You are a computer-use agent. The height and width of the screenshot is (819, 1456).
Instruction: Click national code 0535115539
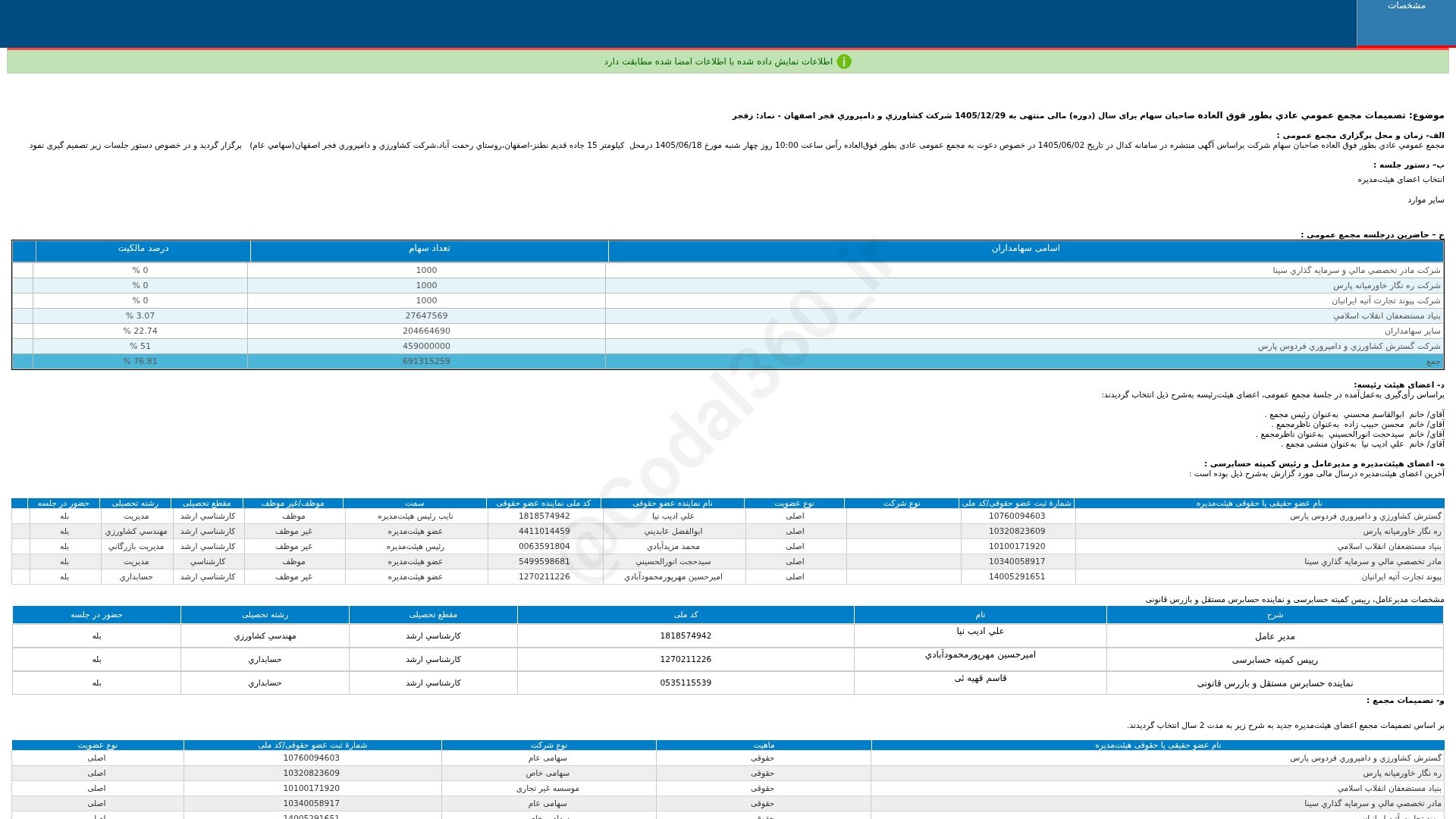click(686, 683)
